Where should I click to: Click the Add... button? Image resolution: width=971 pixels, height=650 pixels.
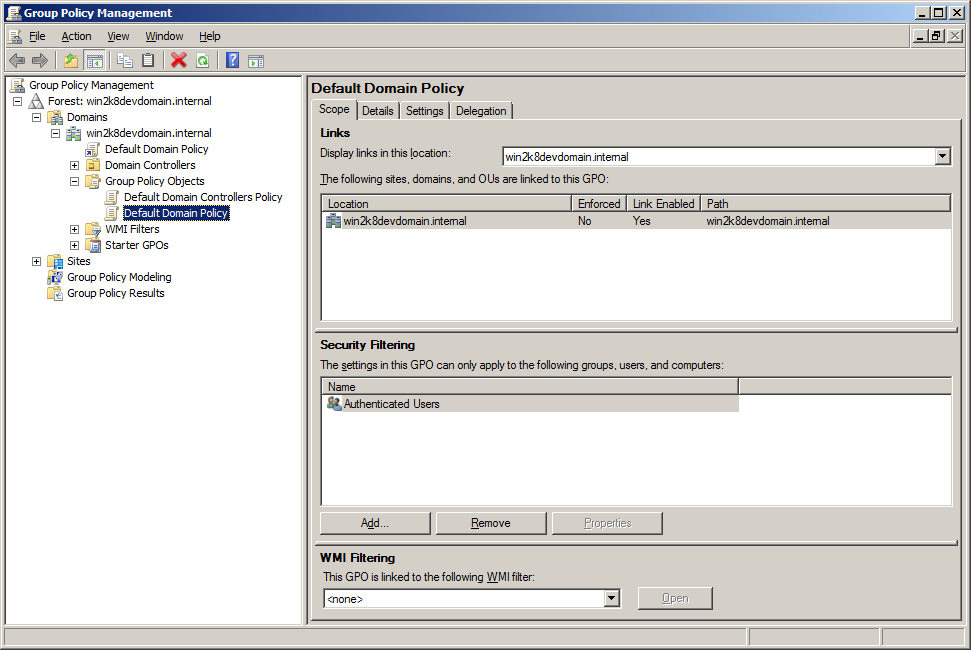click(375, 523)
